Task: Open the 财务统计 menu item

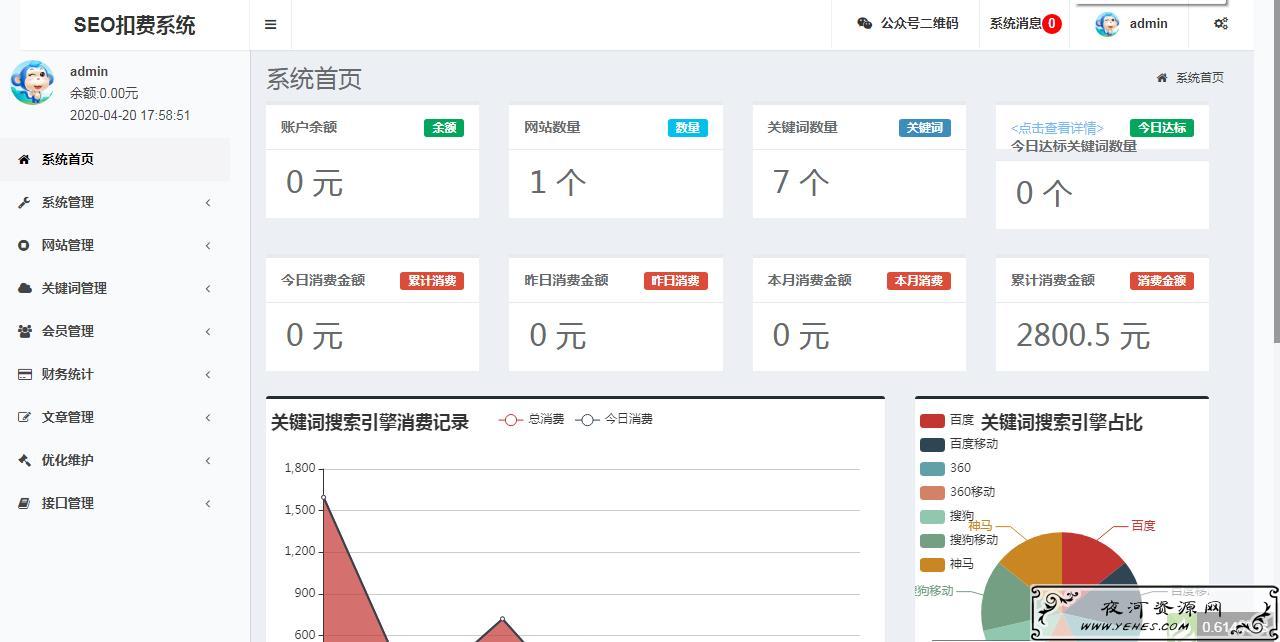Action: coord(115,374)
